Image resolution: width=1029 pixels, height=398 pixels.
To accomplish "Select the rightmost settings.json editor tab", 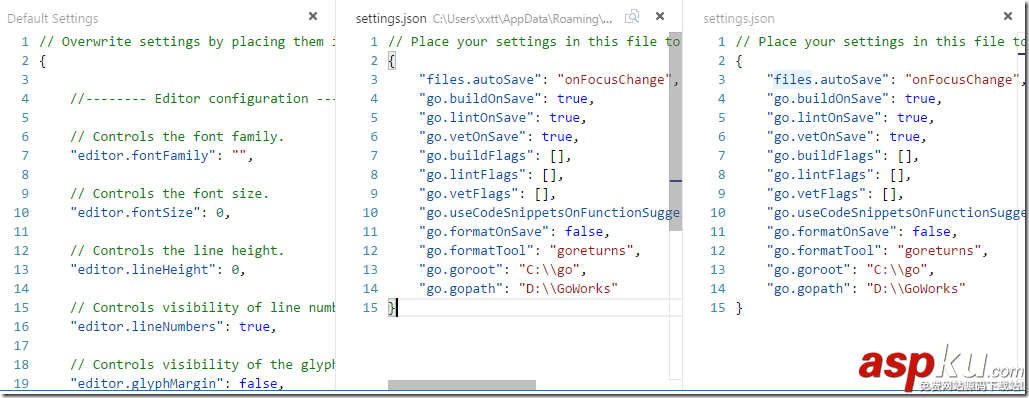I will click(x=738, y=18).
